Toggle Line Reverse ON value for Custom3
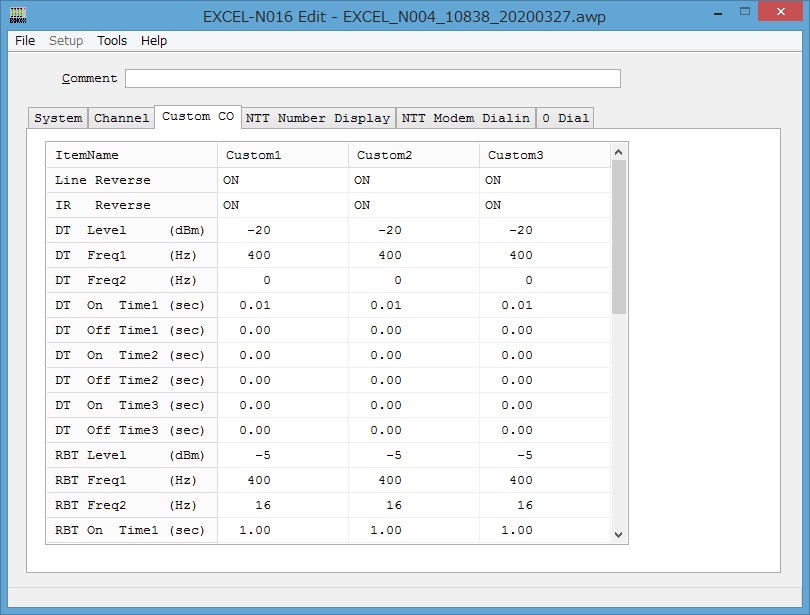The height and width of the screenshot is (615, 810). 493,180
